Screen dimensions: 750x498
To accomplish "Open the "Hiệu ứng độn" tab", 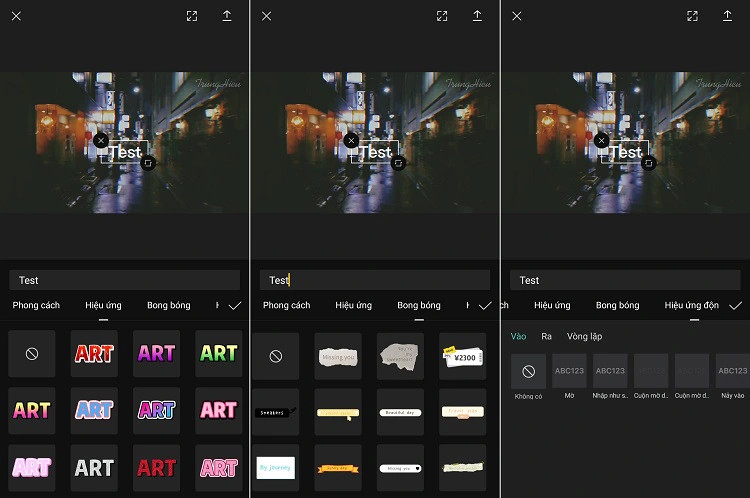I will coord(691,305).
